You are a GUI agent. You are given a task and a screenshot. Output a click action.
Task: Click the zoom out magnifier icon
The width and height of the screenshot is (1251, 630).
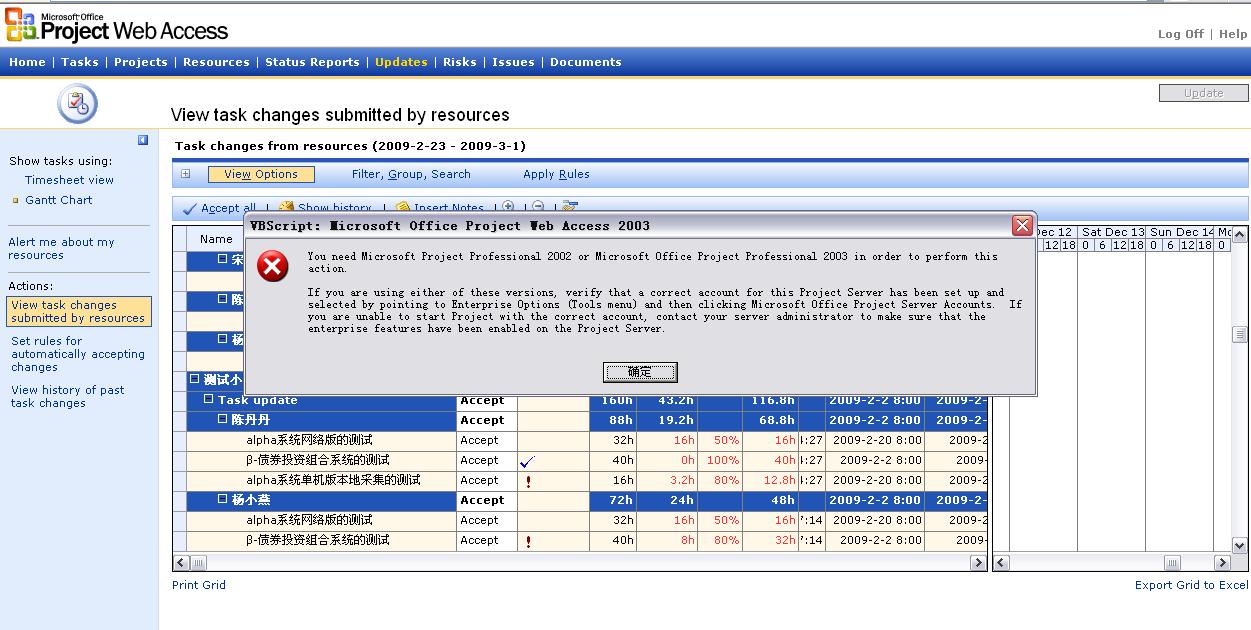tap(538, 207)
